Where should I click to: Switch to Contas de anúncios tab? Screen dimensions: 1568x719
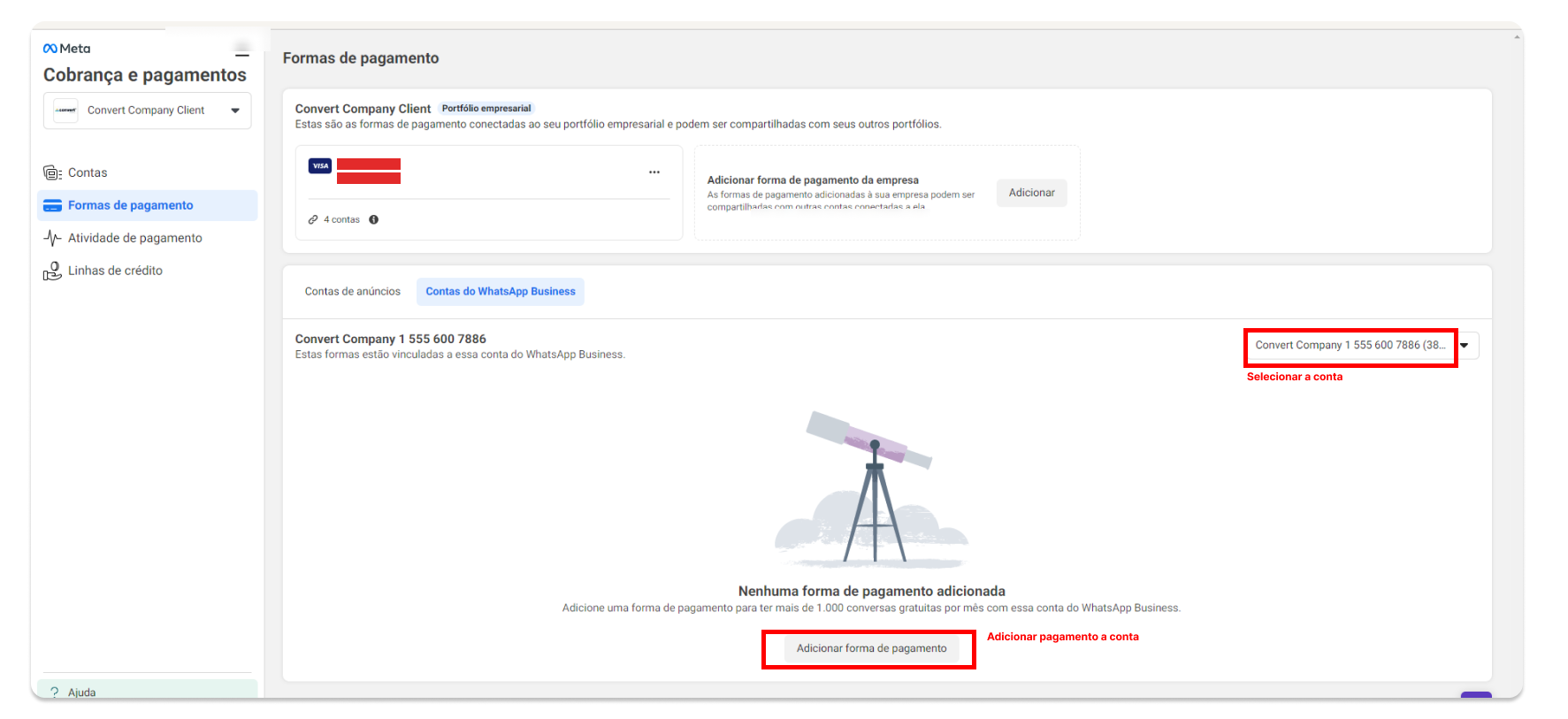coord(353,292)
